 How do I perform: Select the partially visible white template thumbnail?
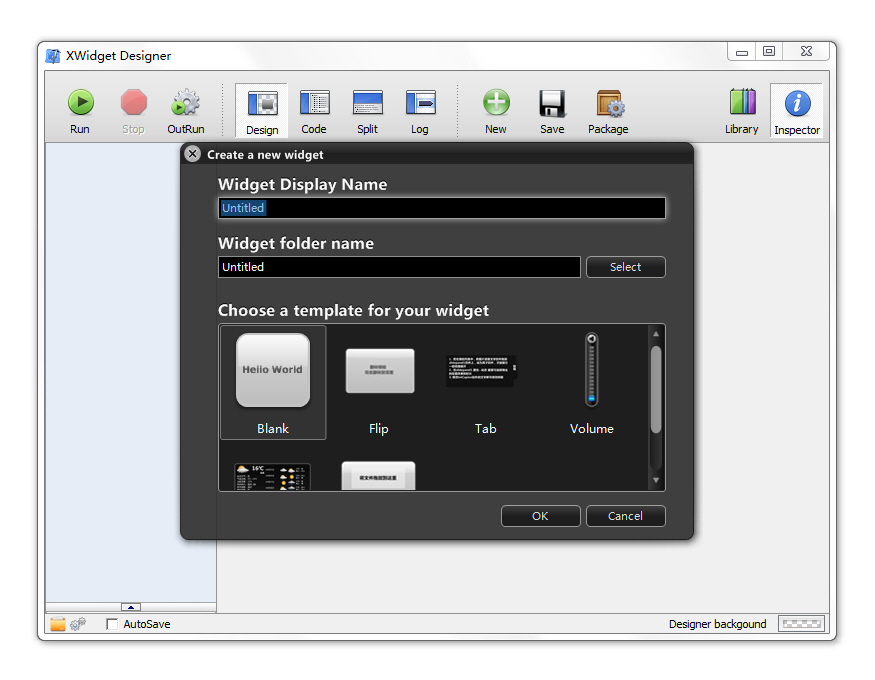378,476
